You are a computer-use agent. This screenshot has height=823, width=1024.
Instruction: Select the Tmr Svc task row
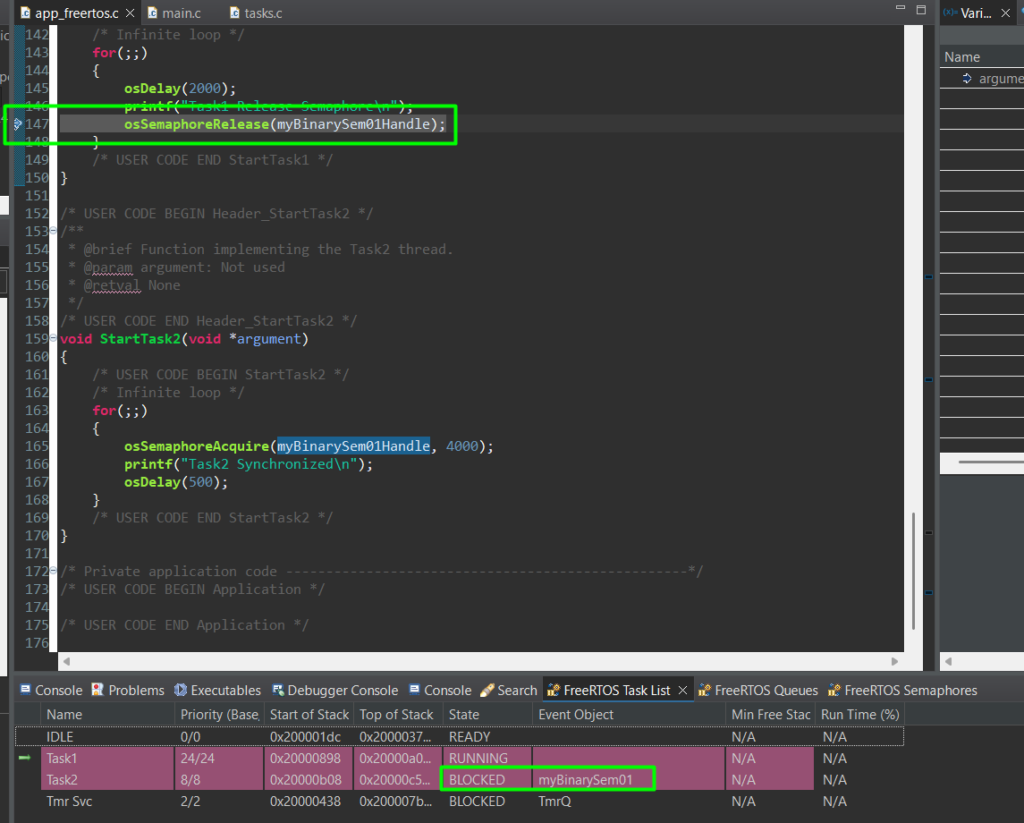[x=68, y=801]
